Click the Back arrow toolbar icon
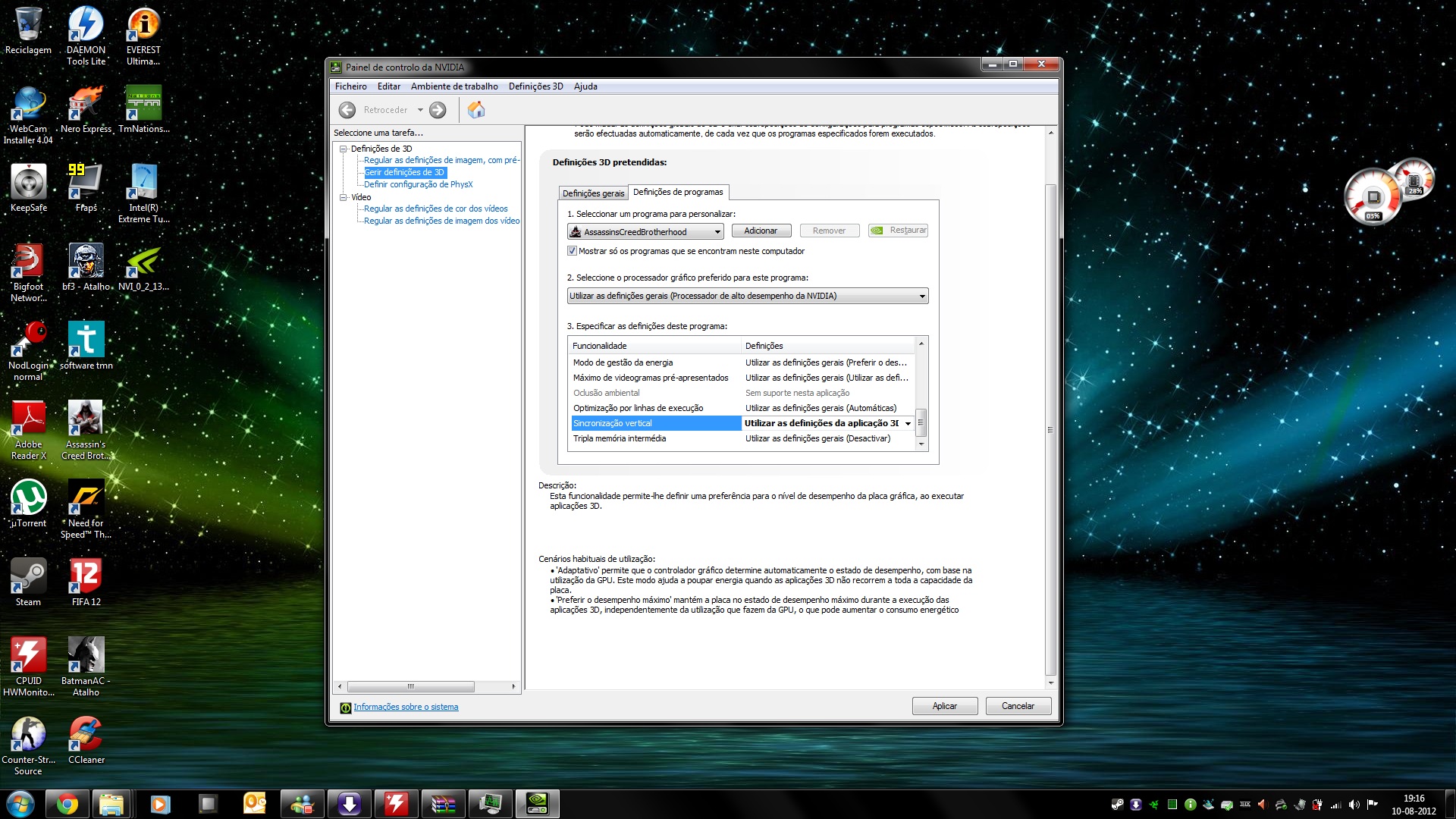Screen dimensions: 1456x819 click(347, 110)
